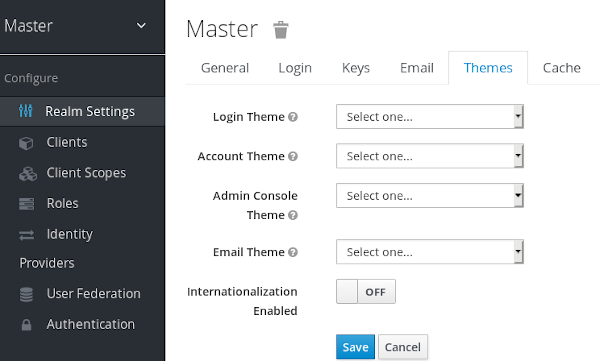Save the theme settings
Viewport: 600px width, 361px height.
point(355,347)
